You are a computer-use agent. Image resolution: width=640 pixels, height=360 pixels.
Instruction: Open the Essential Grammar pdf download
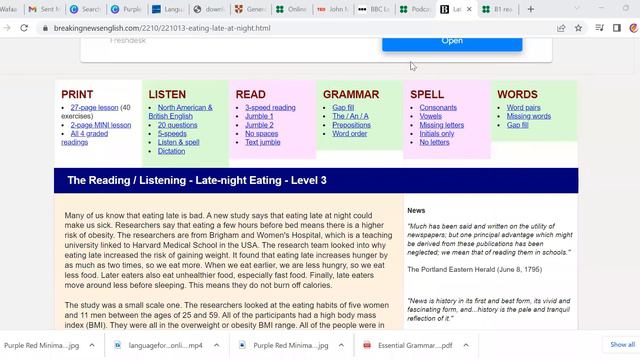pos(415,345)
